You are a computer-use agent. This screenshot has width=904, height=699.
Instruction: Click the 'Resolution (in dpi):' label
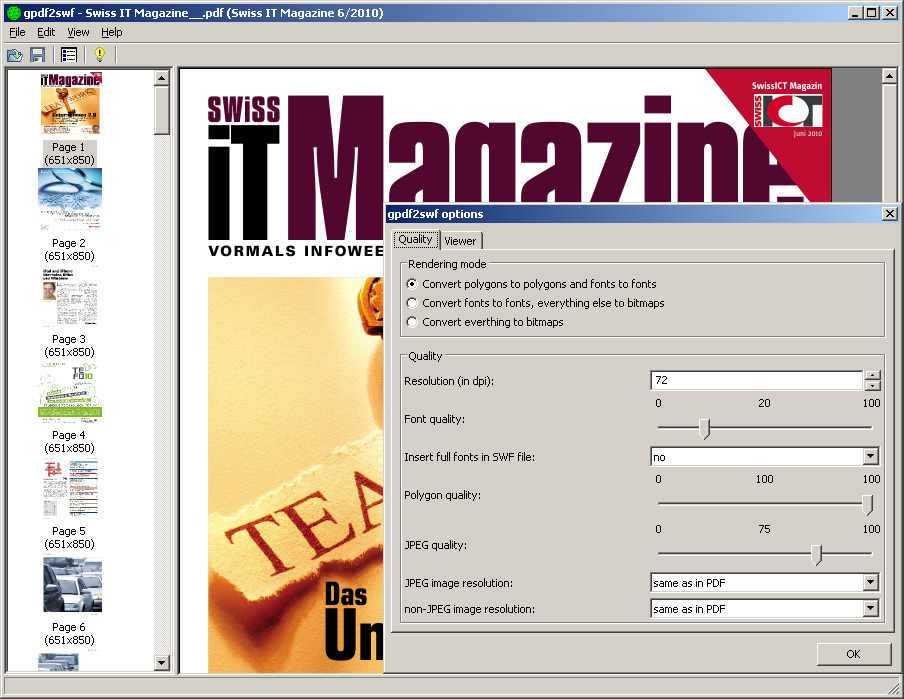click(449, 381)
